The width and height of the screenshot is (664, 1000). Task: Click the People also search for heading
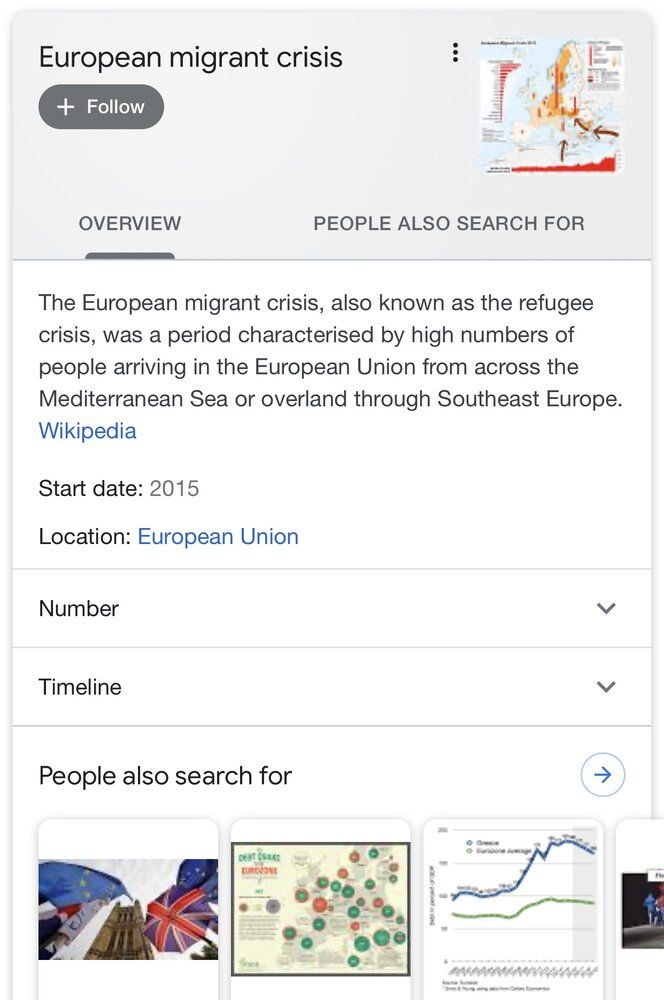165,776
